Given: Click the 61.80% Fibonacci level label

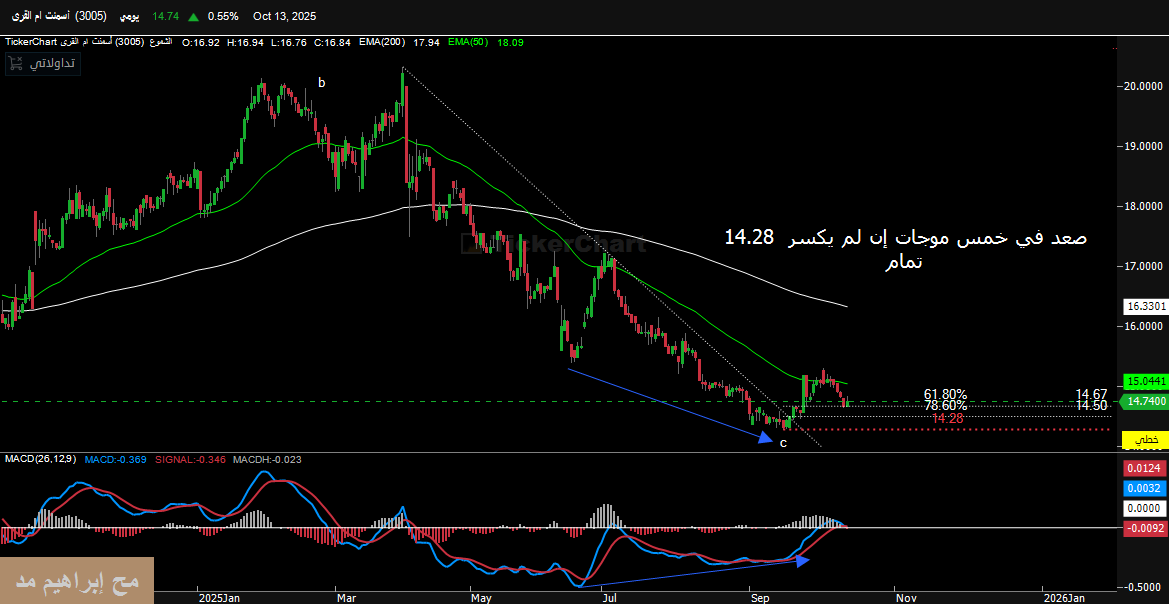Looking at the screenshot, I should (x=945, y=394).
